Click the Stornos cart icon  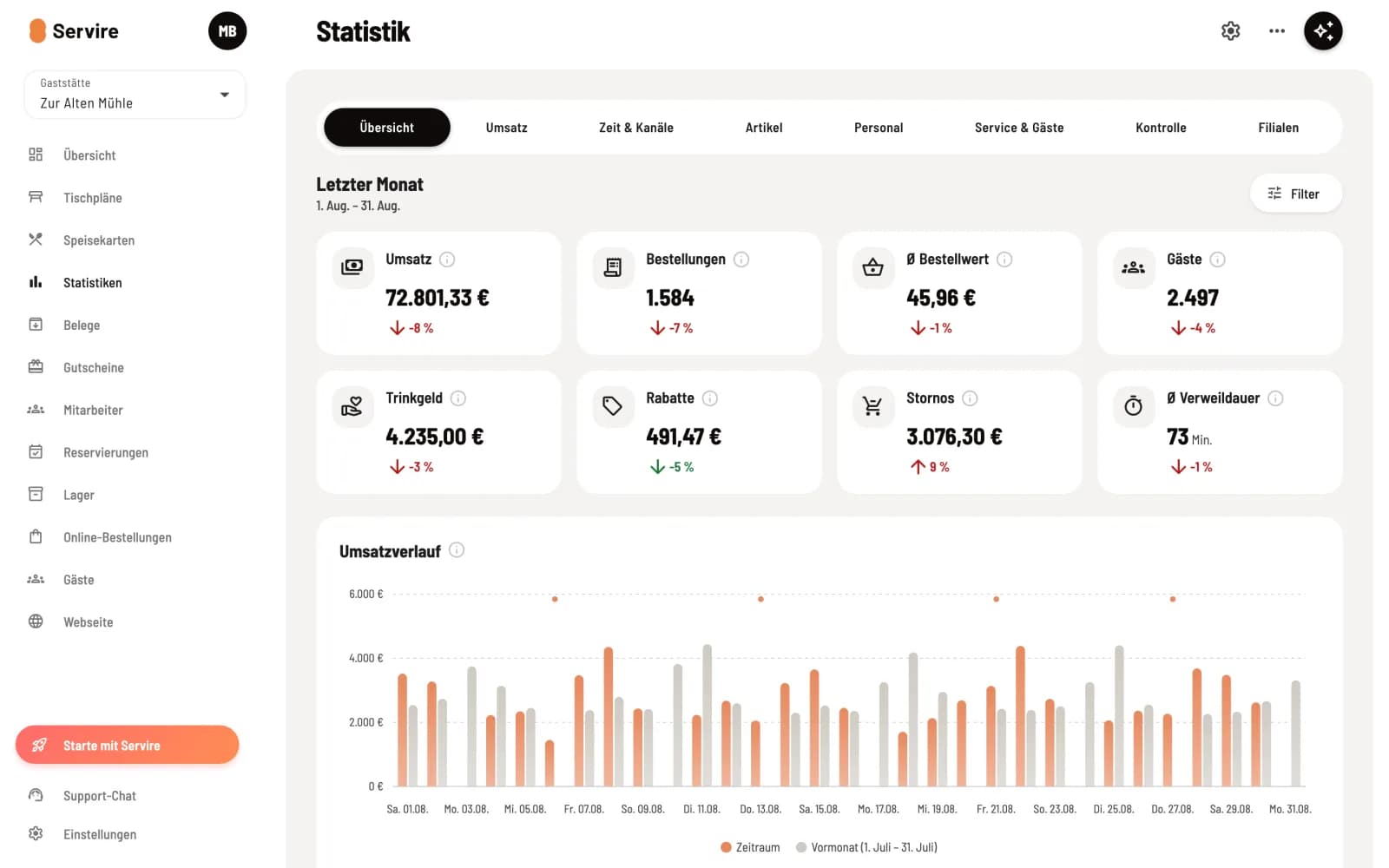tap(873, 406)
